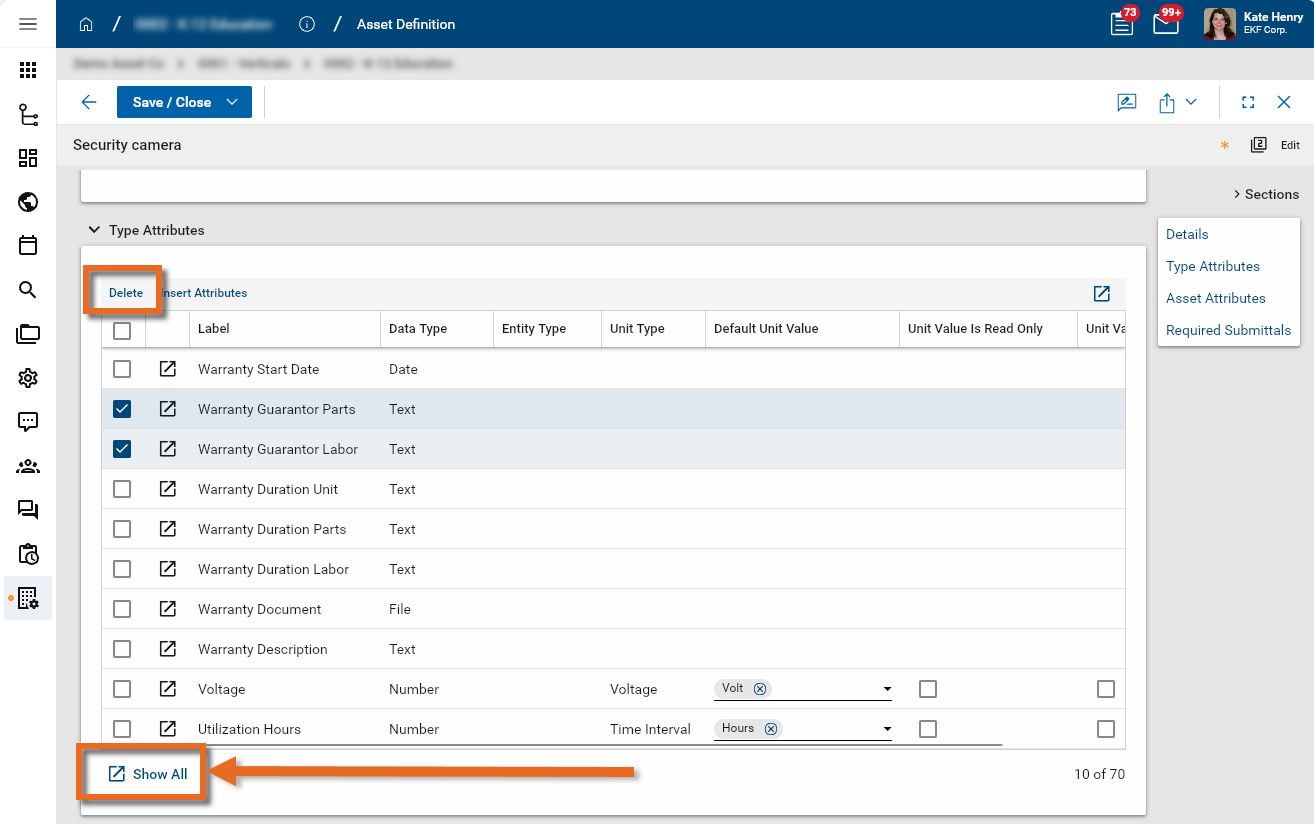
Task: Remove the Hours unit chip
Action: pos(771,729)
